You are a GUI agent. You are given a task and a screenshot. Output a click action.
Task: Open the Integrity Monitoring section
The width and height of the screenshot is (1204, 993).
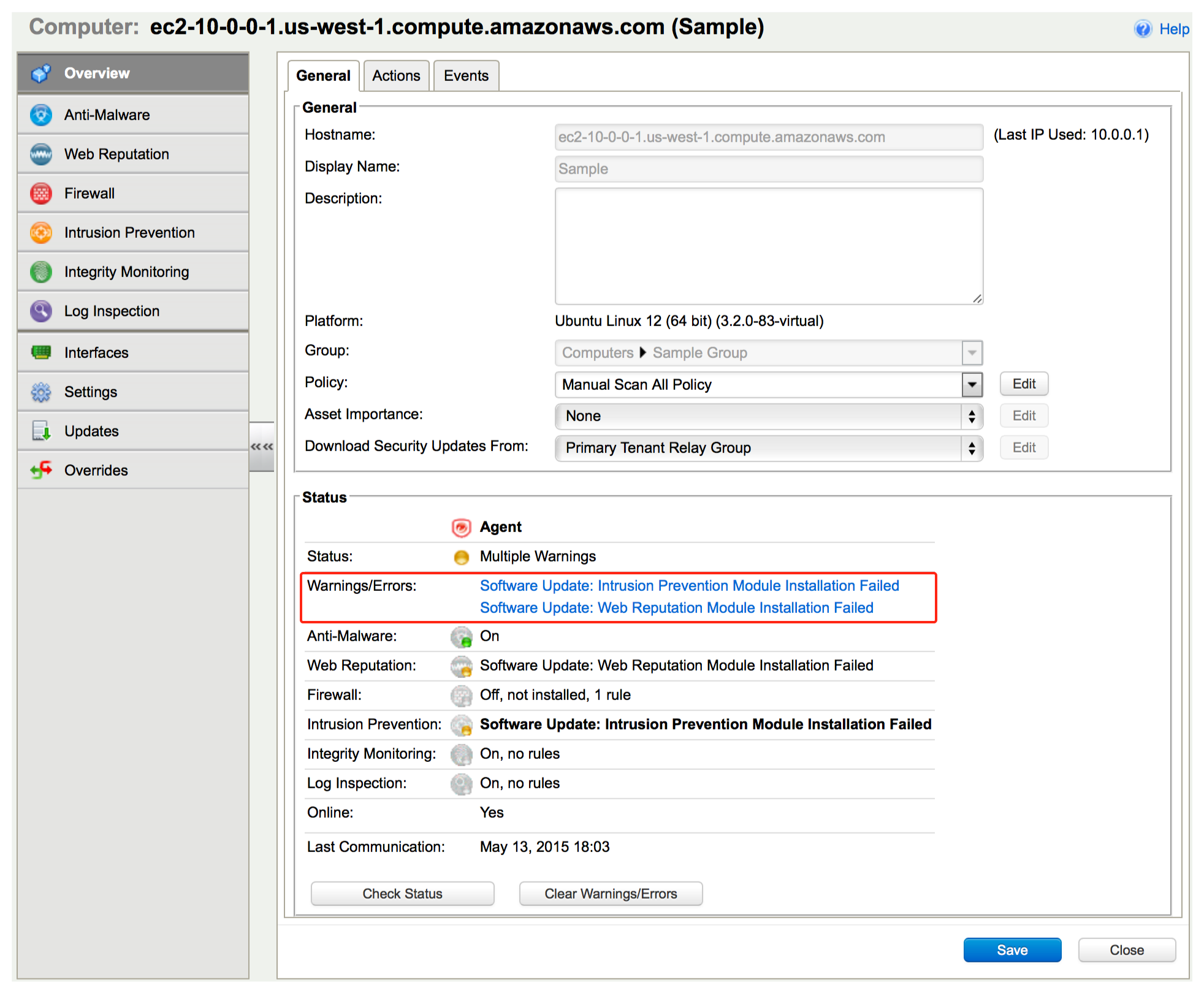(133, 272)
